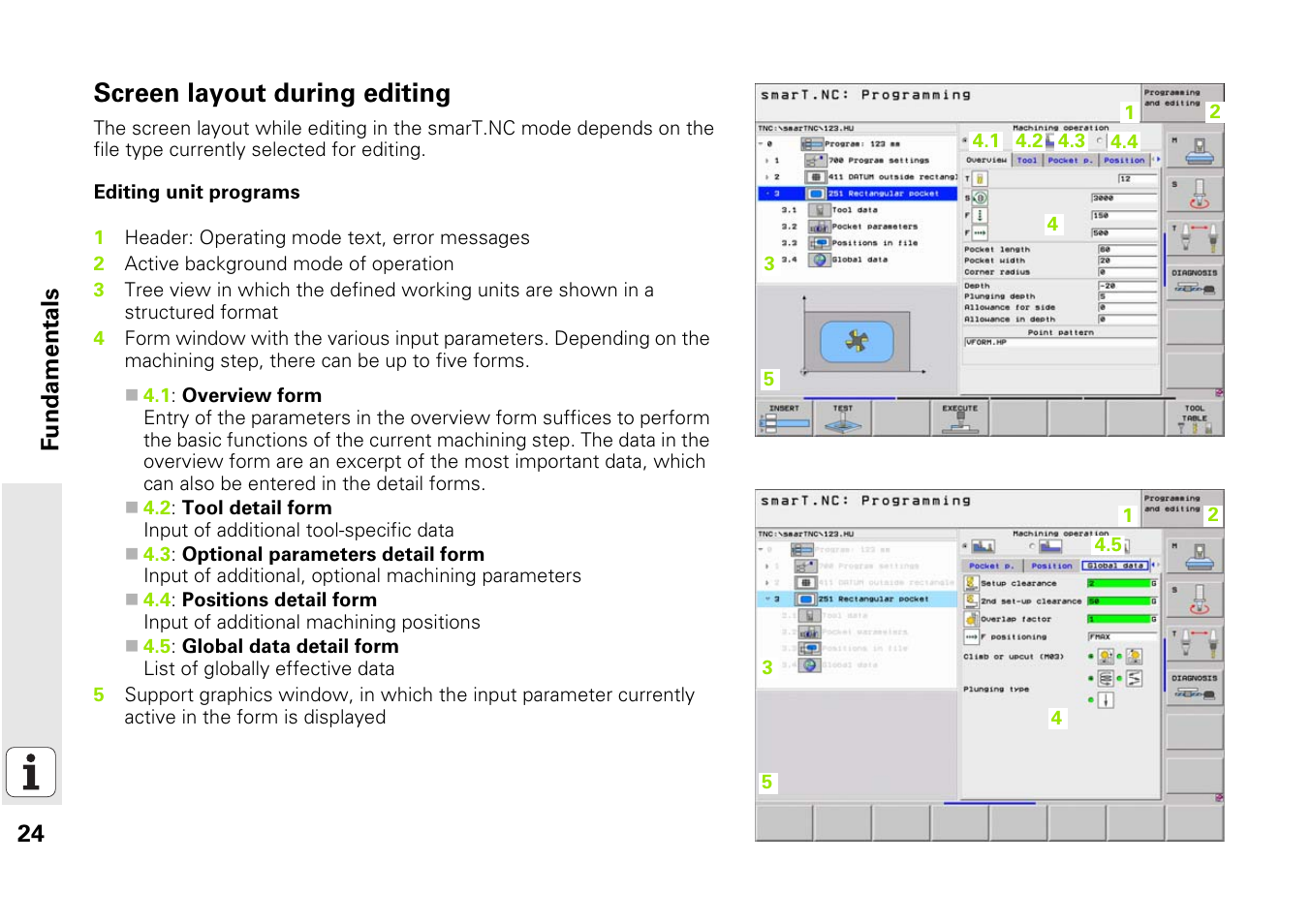
Task: Select first Machining operation radio in lower screen
Action: pos(965,546)
